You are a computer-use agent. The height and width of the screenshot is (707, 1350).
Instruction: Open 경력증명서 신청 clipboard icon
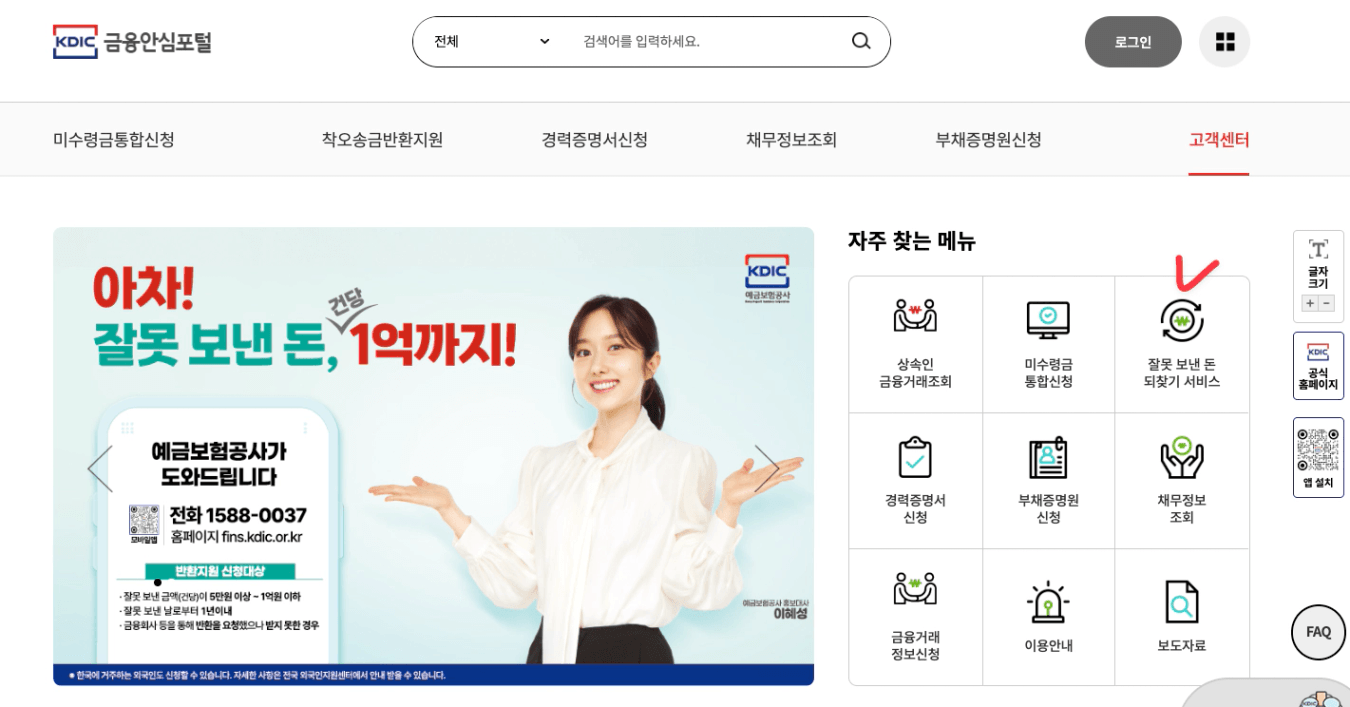click(915, 457)
